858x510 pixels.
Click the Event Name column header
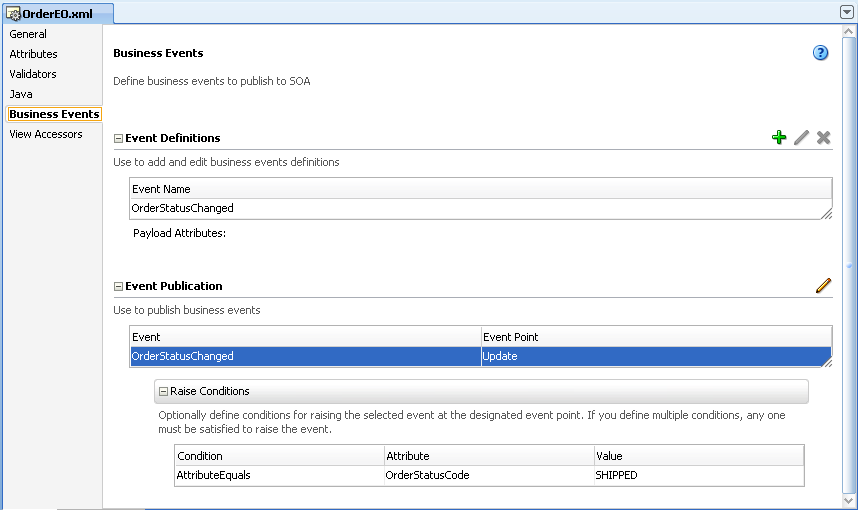click(x=161, y=189)
